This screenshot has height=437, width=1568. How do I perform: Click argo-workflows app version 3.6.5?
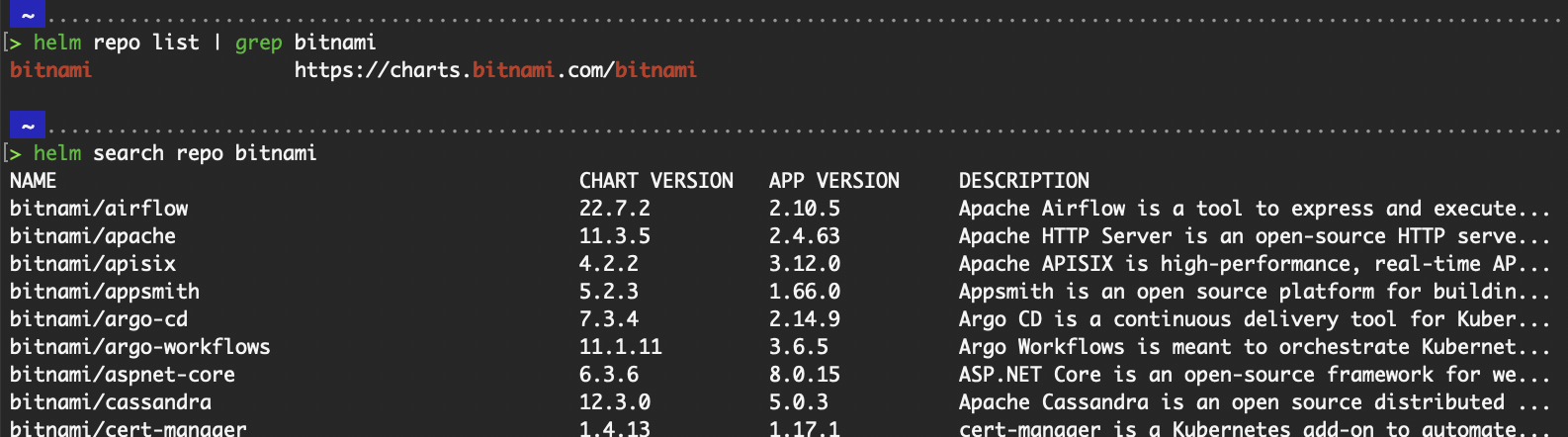pyautogui.click(x=799, y=347)
